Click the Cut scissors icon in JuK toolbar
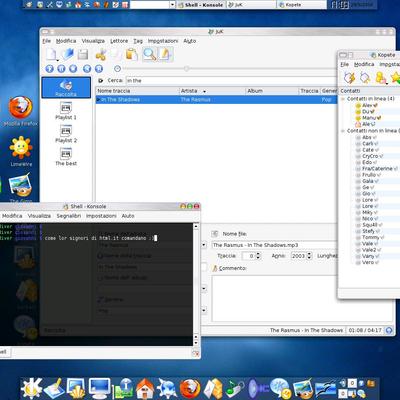 click(101, 54)
